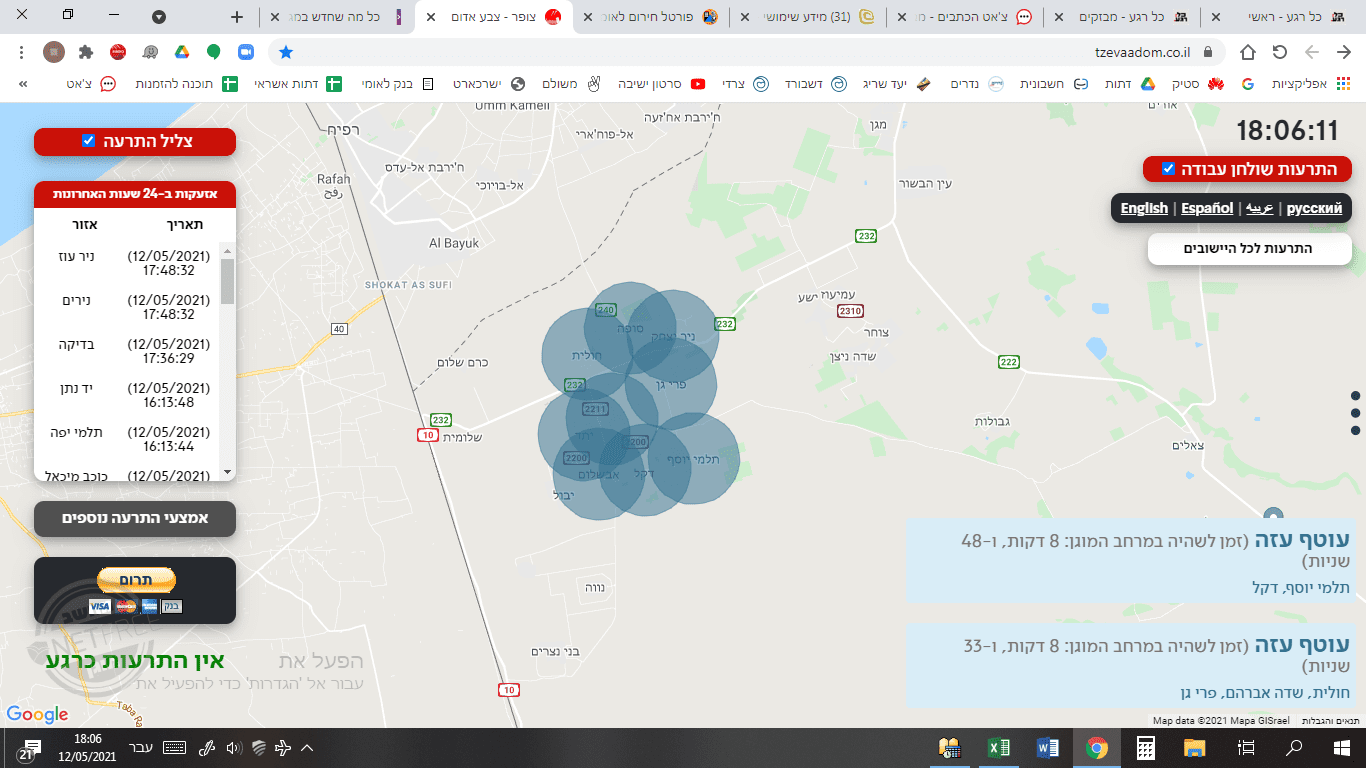Switch to Word in the taskbar
Screen dimensions: 1366x768
(1048, 748)
